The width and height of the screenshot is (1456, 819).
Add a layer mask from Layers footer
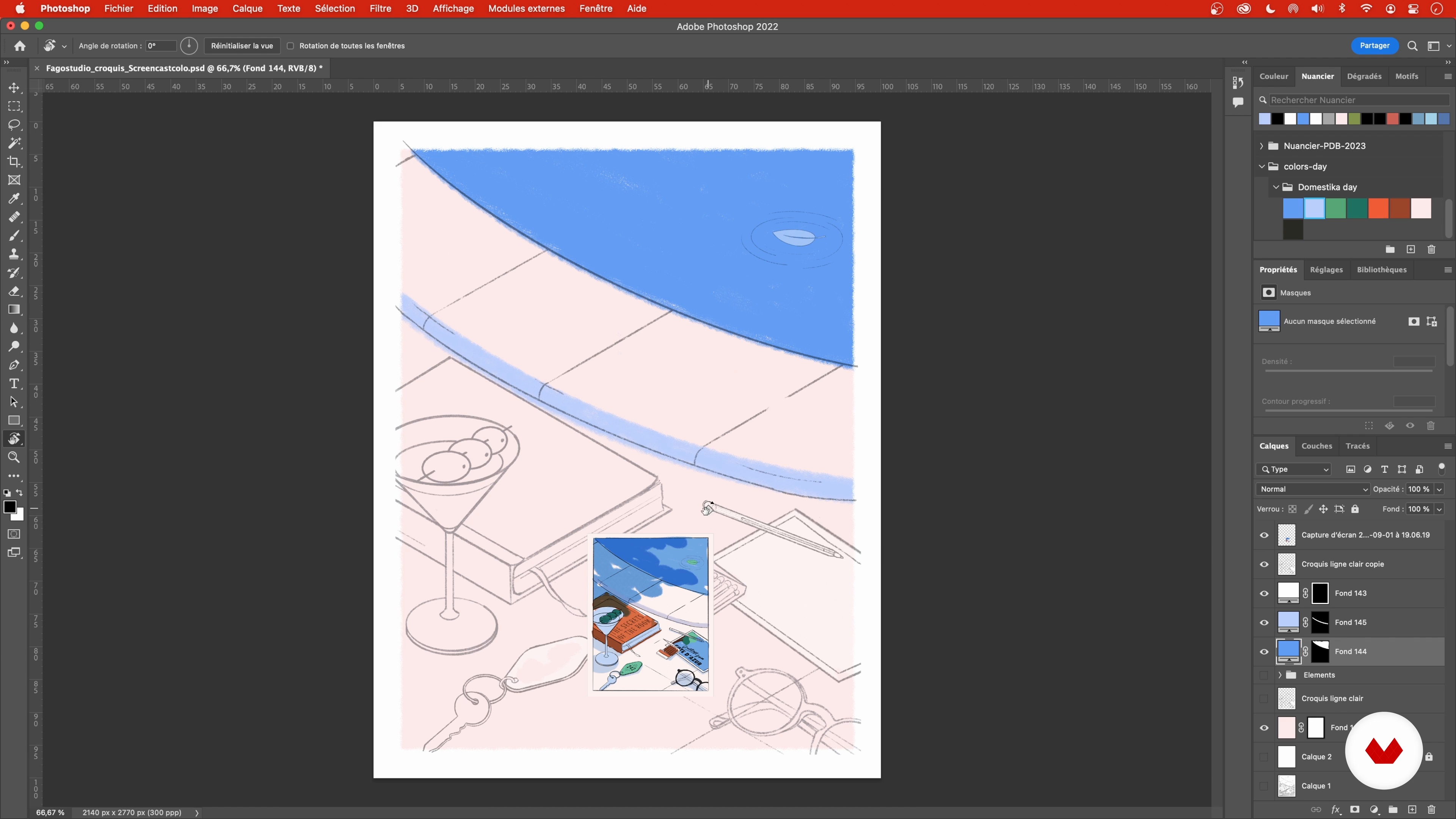(x=1355, y=810)
